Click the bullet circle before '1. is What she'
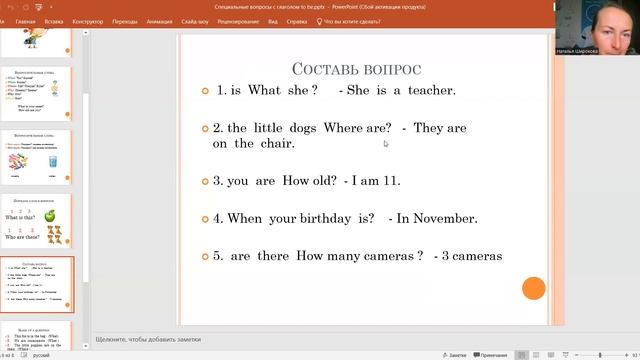This screenshot has width=640, height=360. coord(205,91)
